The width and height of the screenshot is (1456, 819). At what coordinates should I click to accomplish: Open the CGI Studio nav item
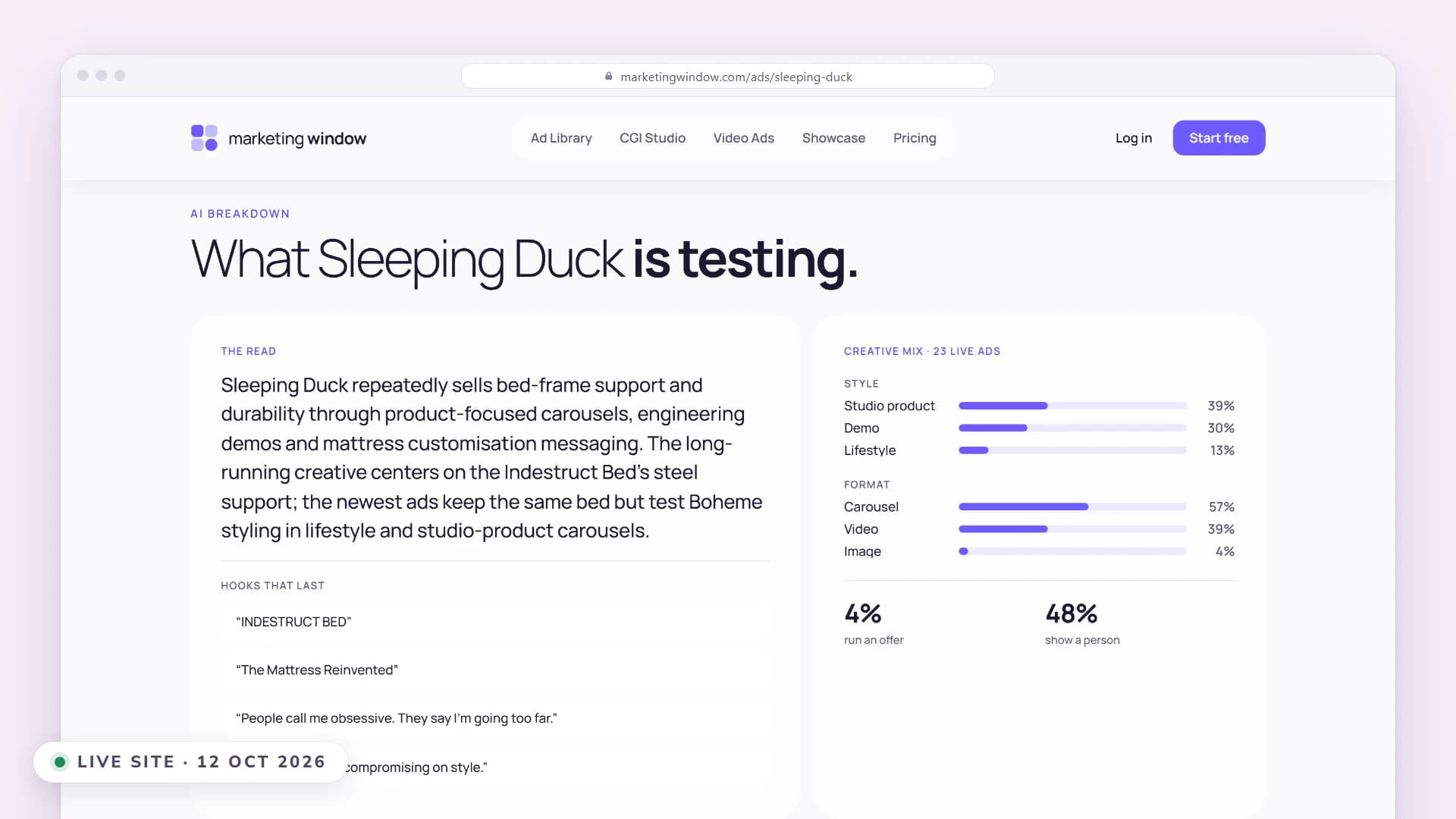[x=652, y=138]
